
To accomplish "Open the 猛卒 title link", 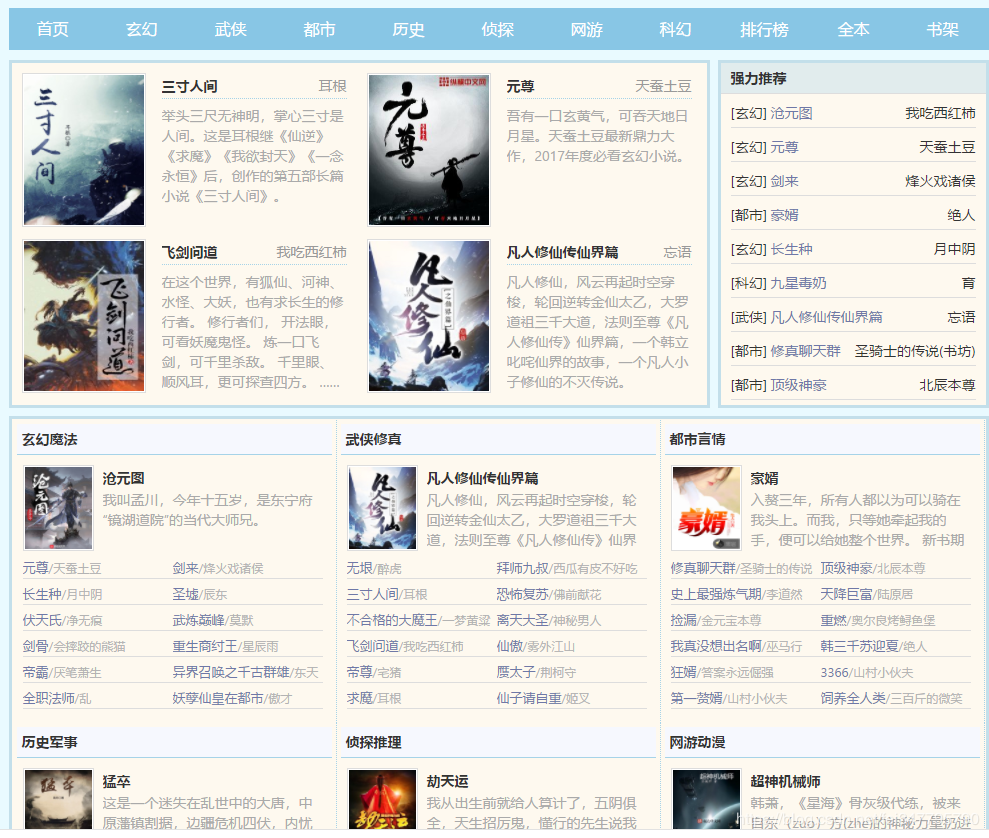I will [x=117, y=782].
